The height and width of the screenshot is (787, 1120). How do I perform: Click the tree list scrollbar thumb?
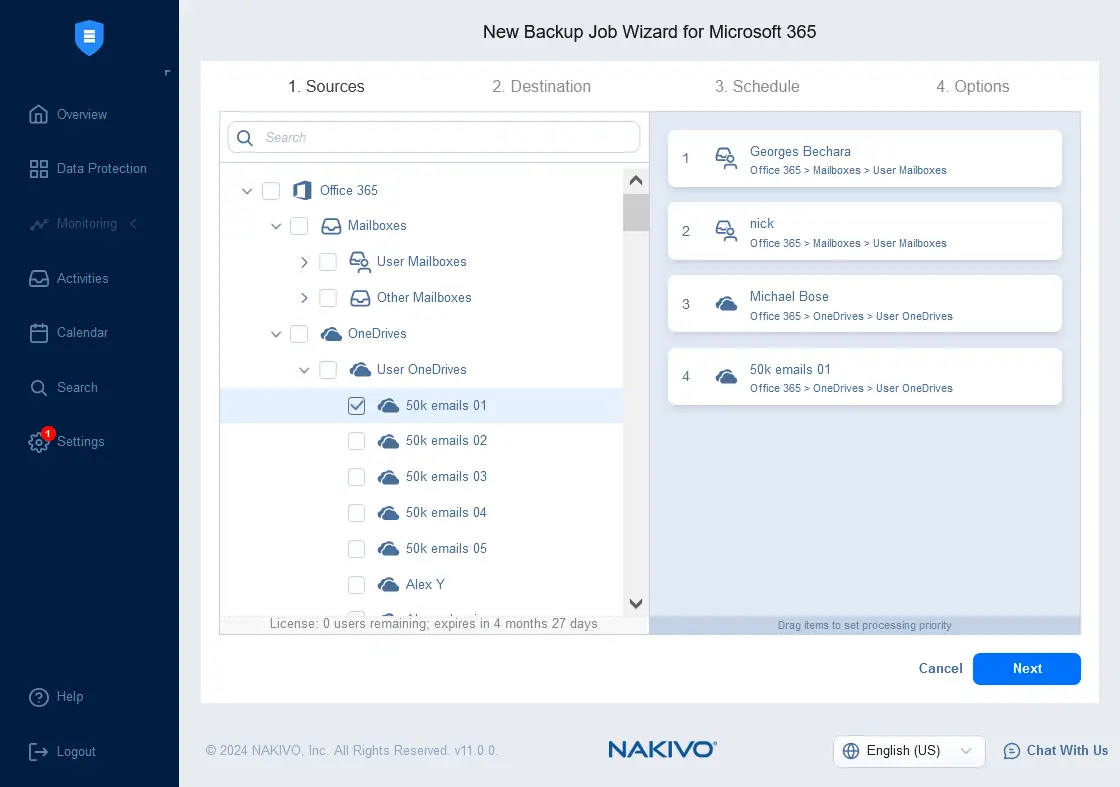coord(636,212)
